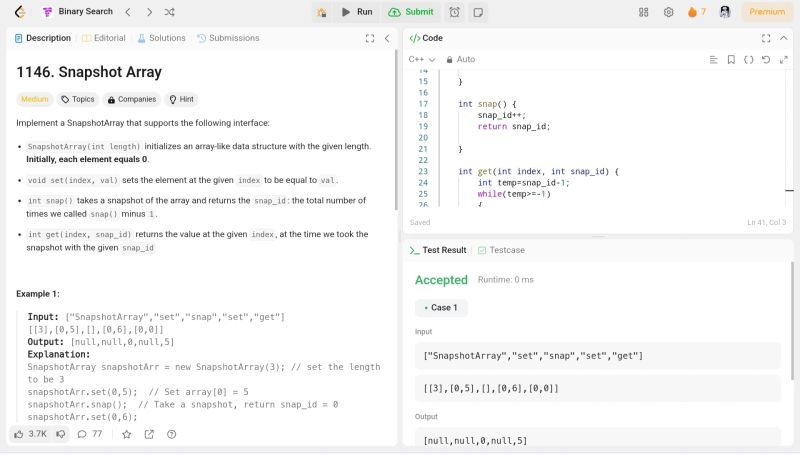Screen dimensions: 800x455
Task: Reset code to default with undo icon
Action: pyautogui.click(x=766, y=60)
